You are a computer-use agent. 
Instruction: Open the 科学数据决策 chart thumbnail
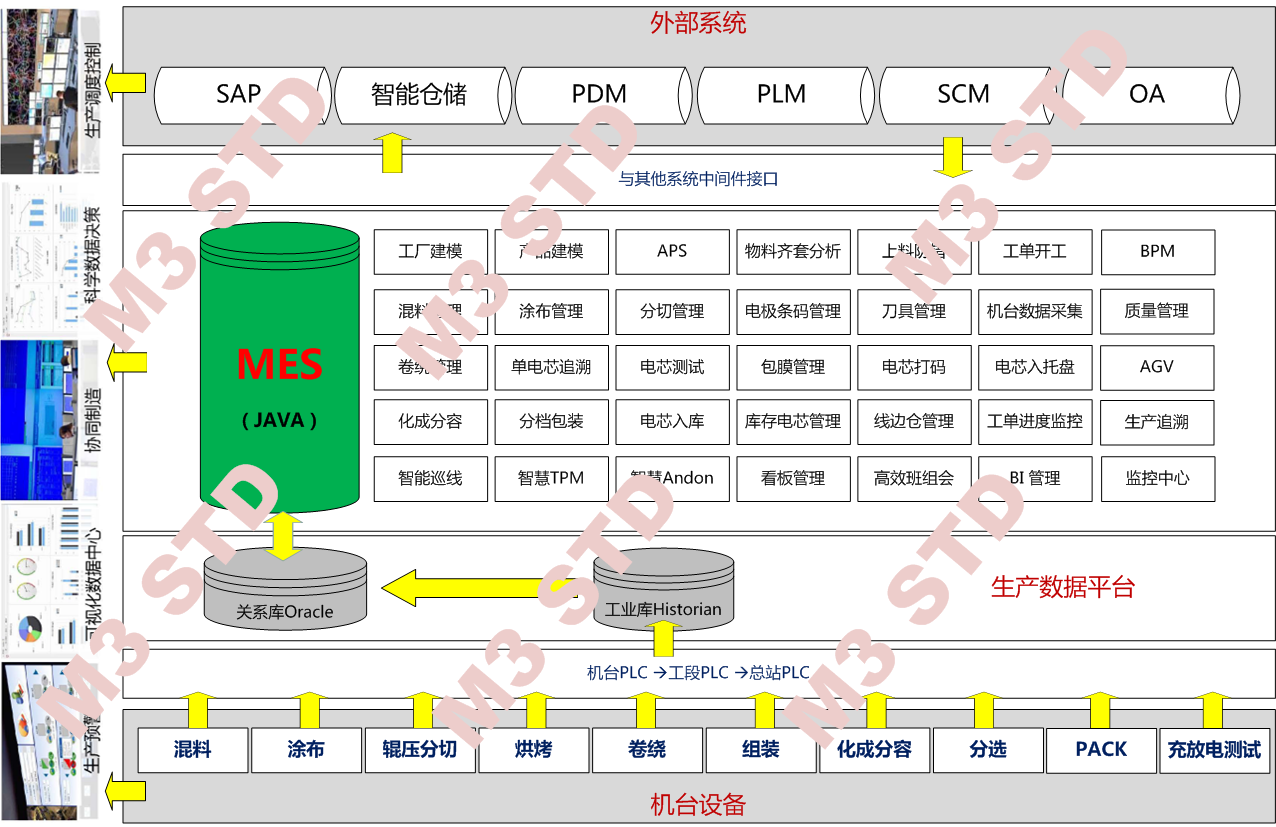click(39, 258)
